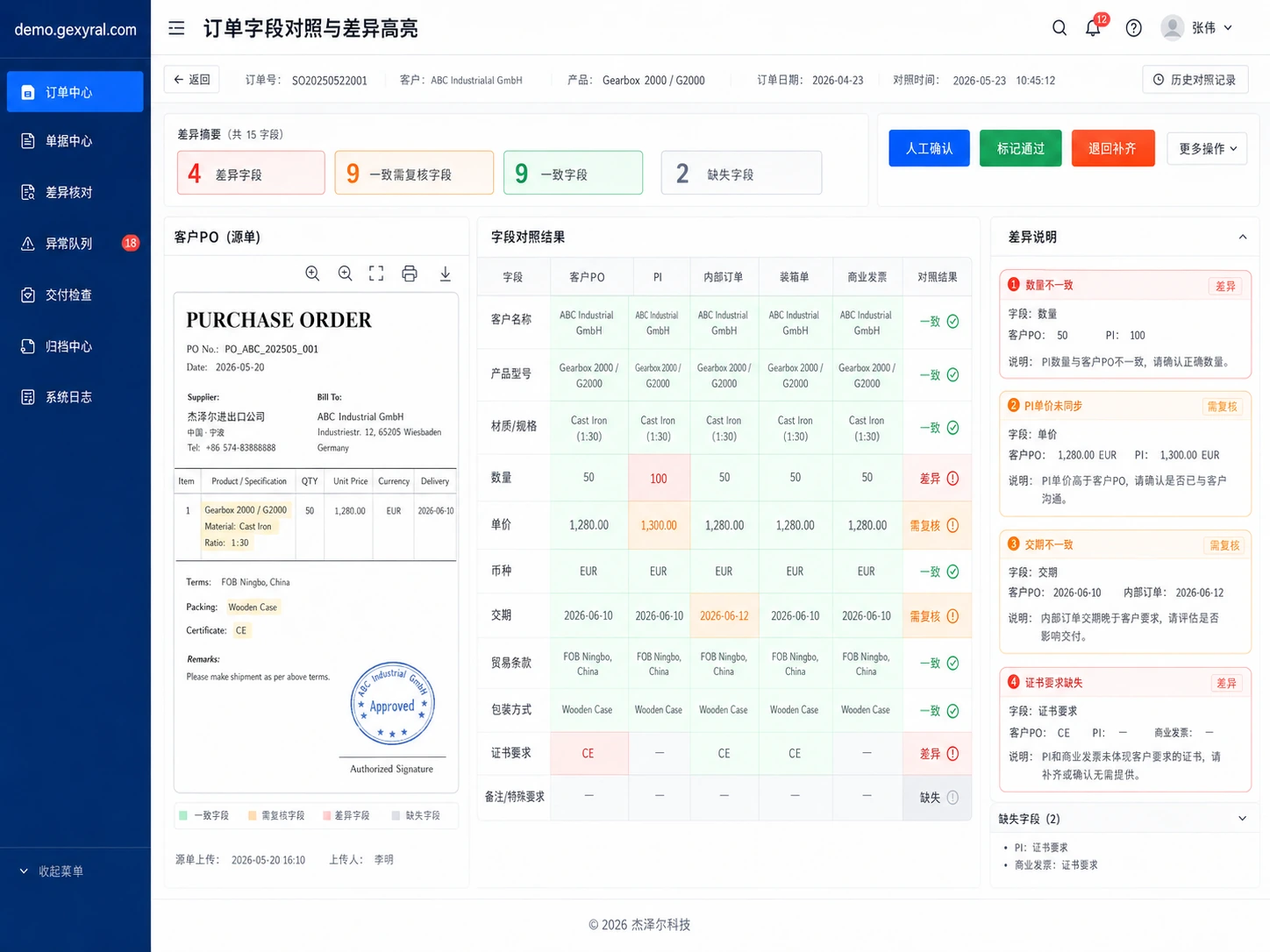Click the 需复核 warning icon in the 单价 row

point(952,526)
